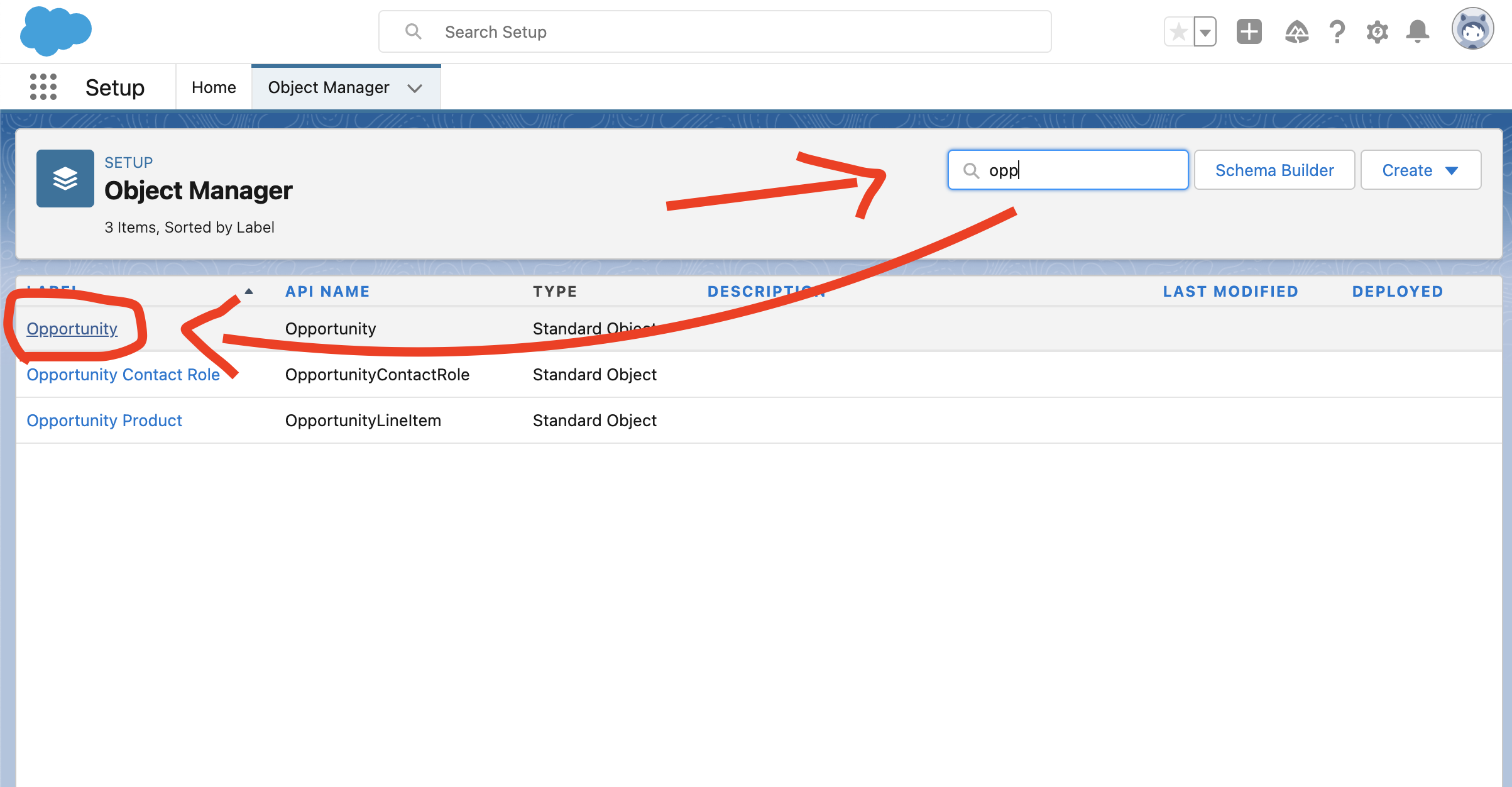Click OpportunityLineItem API name cell
Image resolution: width=1512 pixels, height=787 pixels.
363,421
